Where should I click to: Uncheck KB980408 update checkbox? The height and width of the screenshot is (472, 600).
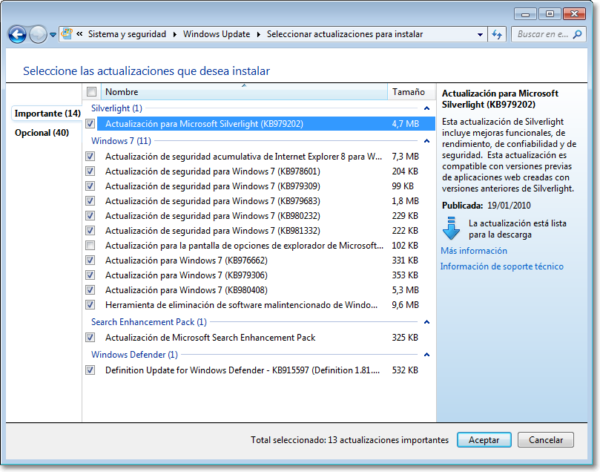pos(90,290)
